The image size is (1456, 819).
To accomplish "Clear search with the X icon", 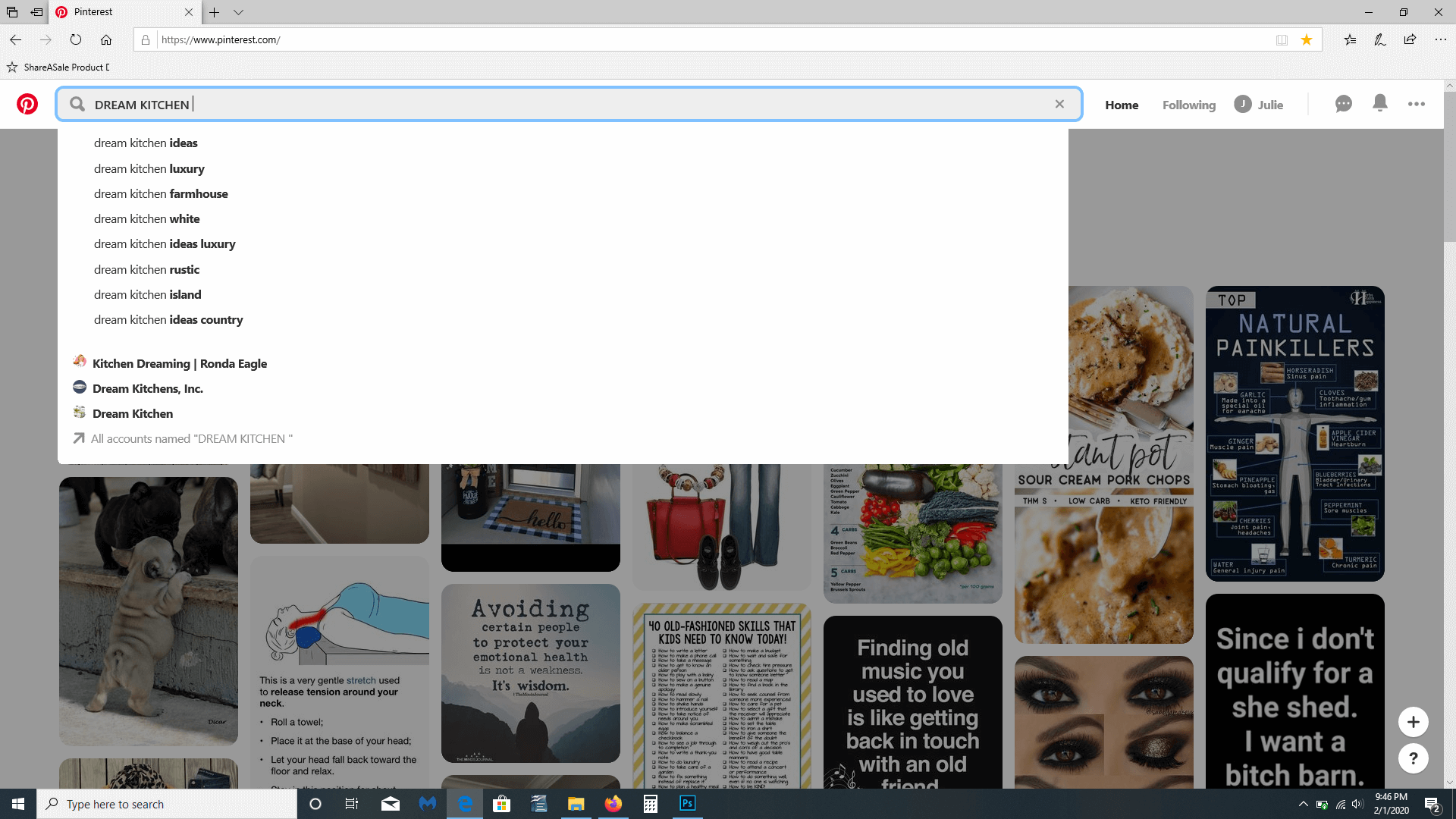I will pos(1059,104).
